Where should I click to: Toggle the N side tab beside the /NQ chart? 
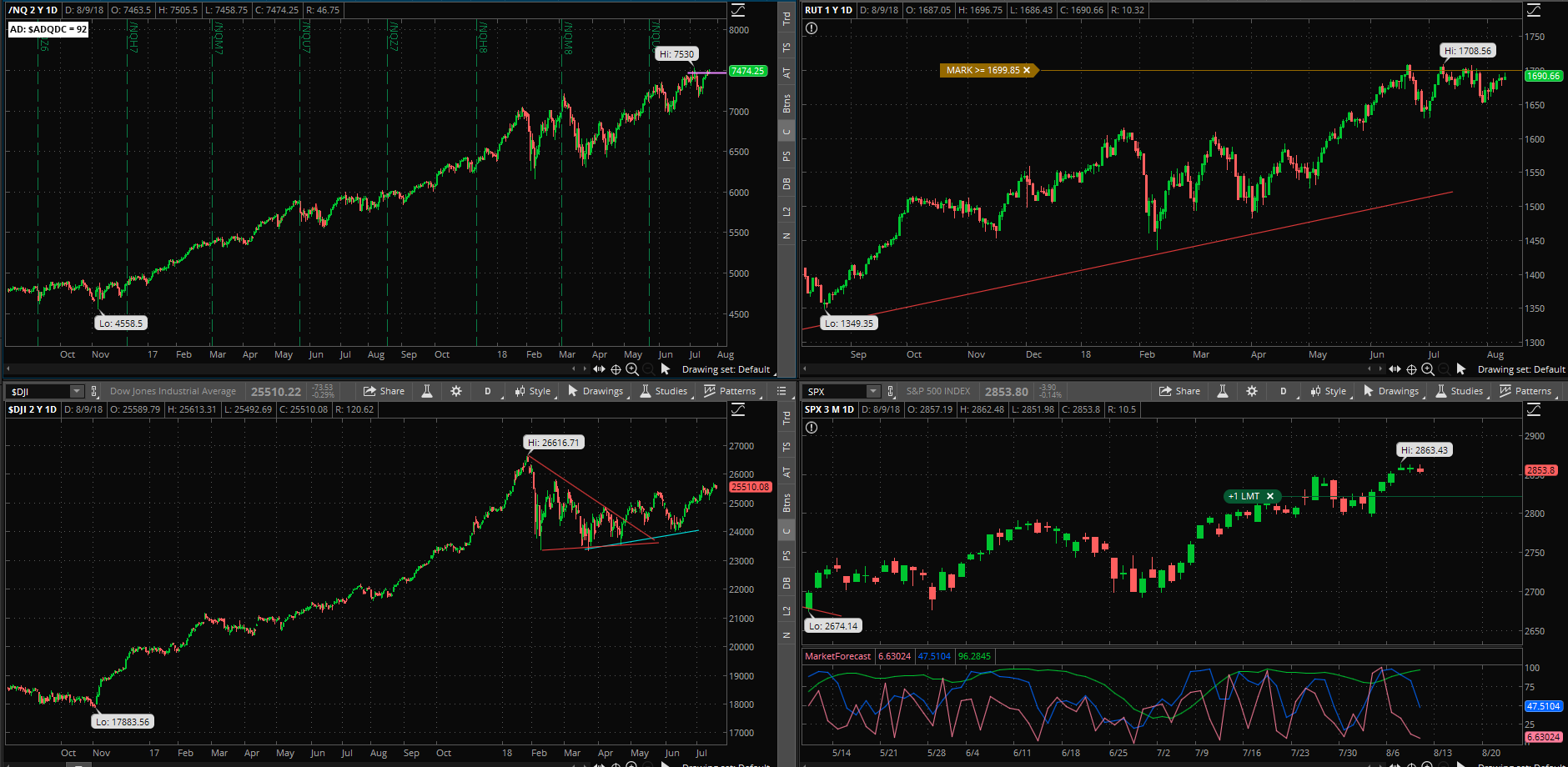coord(787,236)
